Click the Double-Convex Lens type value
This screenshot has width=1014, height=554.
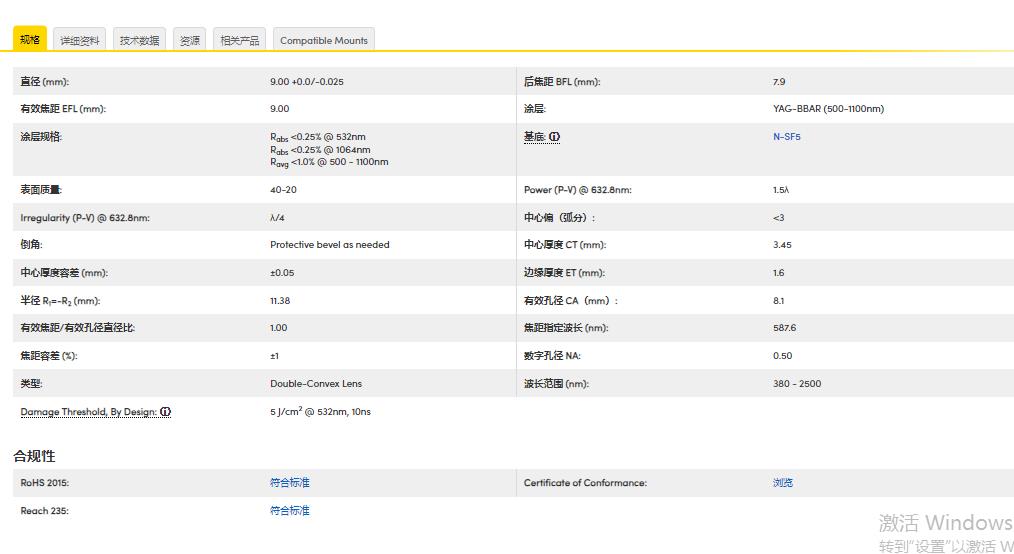[316, 384]
